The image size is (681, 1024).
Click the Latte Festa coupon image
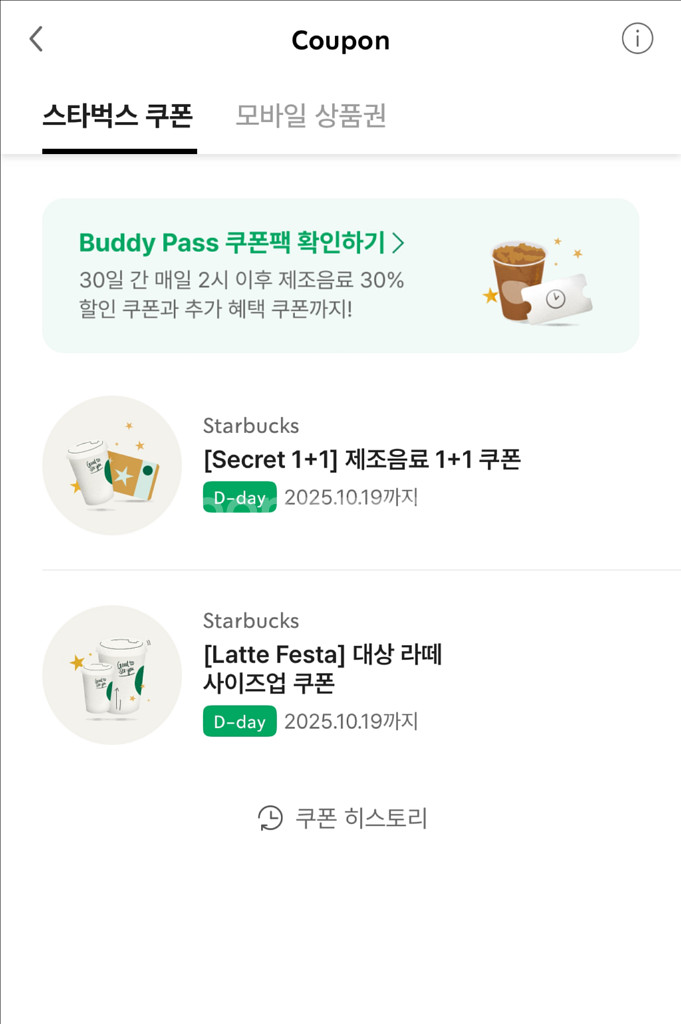[x=112, y=675]
